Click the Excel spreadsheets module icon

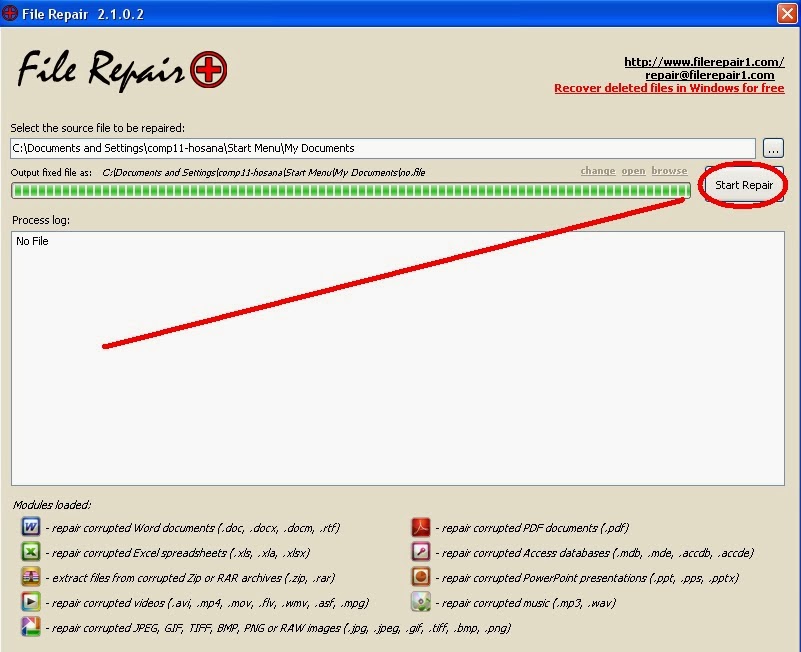tap(31, 551)
